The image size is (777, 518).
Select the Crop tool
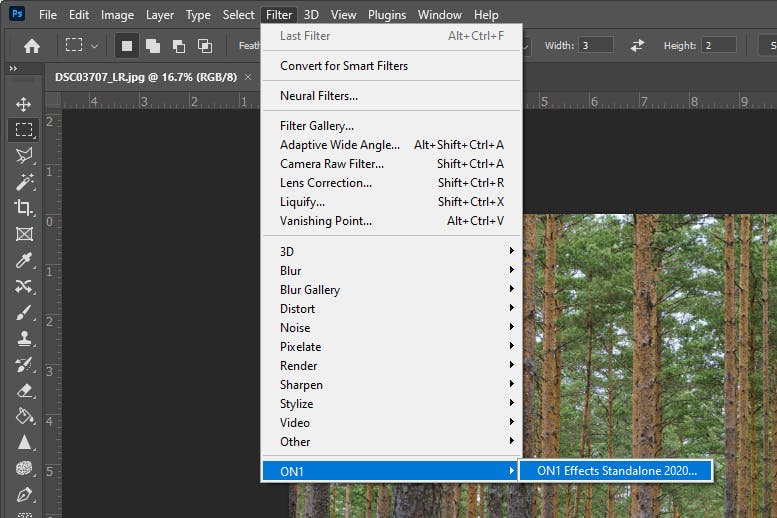[x=23, y=208]
